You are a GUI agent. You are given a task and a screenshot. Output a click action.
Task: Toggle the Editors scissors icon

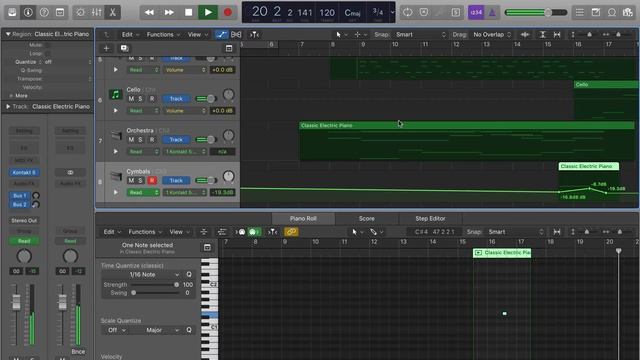112,12
